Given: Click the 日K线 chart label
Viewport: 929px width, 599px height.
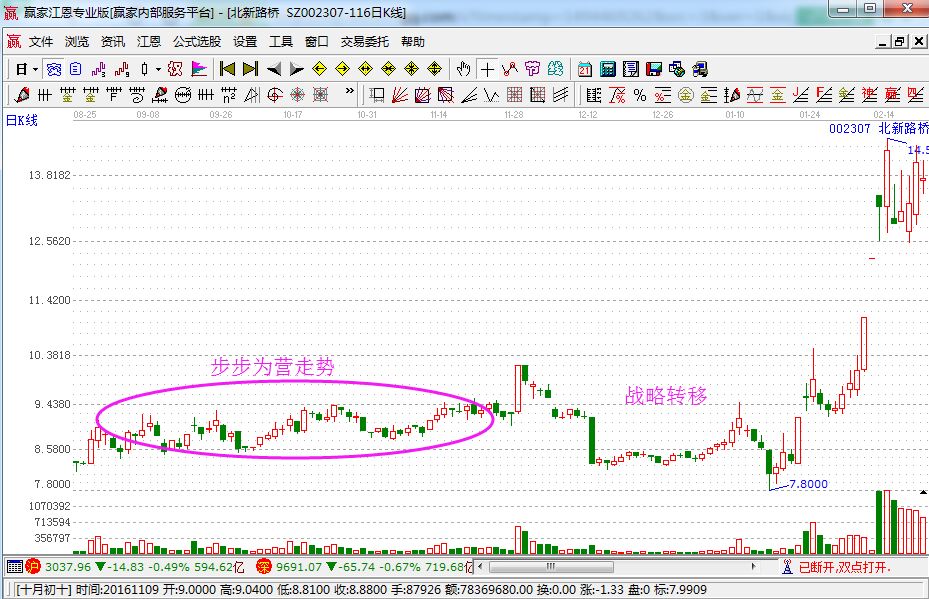Looking at the screenshot, I should click(x=22, y=121).
